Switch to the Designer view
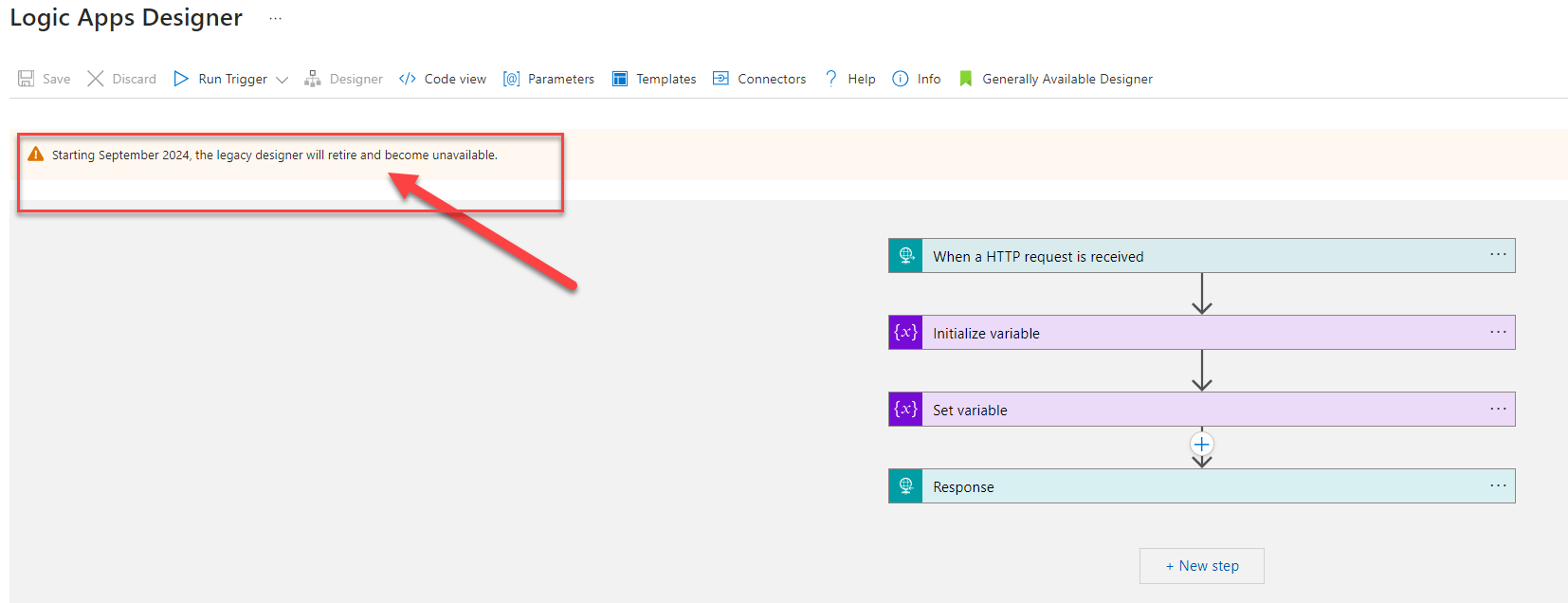Image resolution: width=1568 pixels, height=603 pixels. [343, 79]
